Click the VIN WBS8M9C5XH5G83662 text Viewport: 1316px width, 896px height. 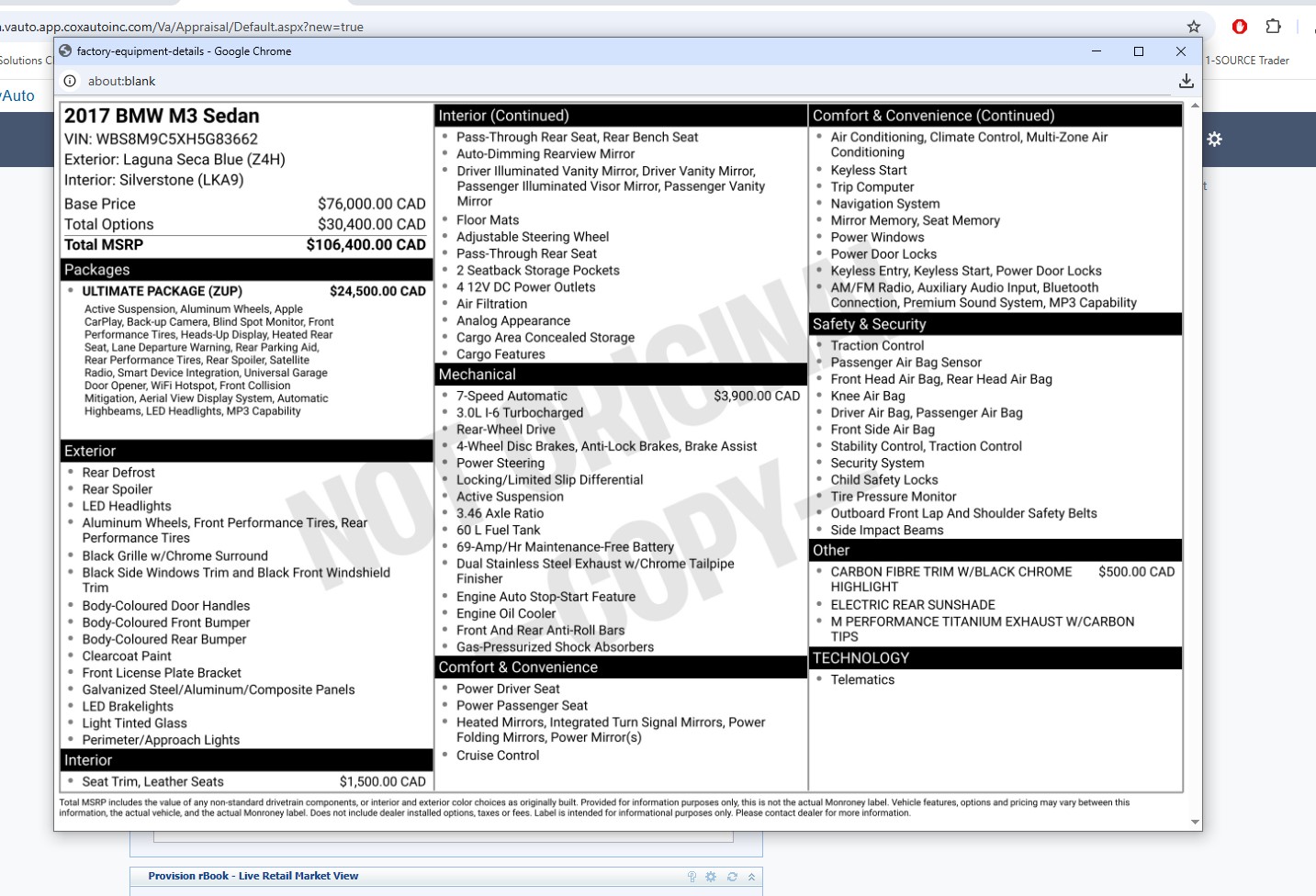(x=161, y=140)
